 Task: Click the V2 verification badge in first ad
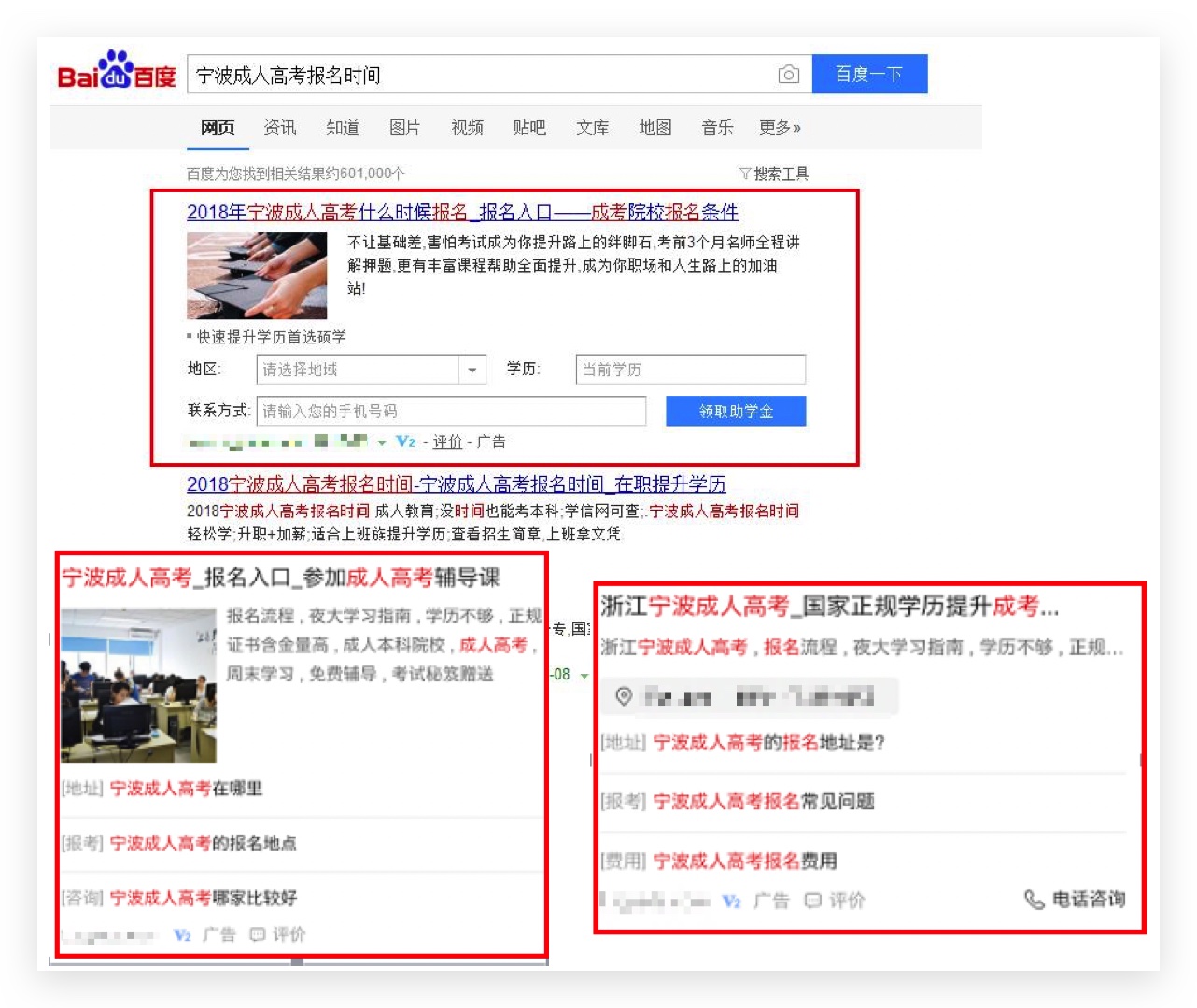coord(405,441)
